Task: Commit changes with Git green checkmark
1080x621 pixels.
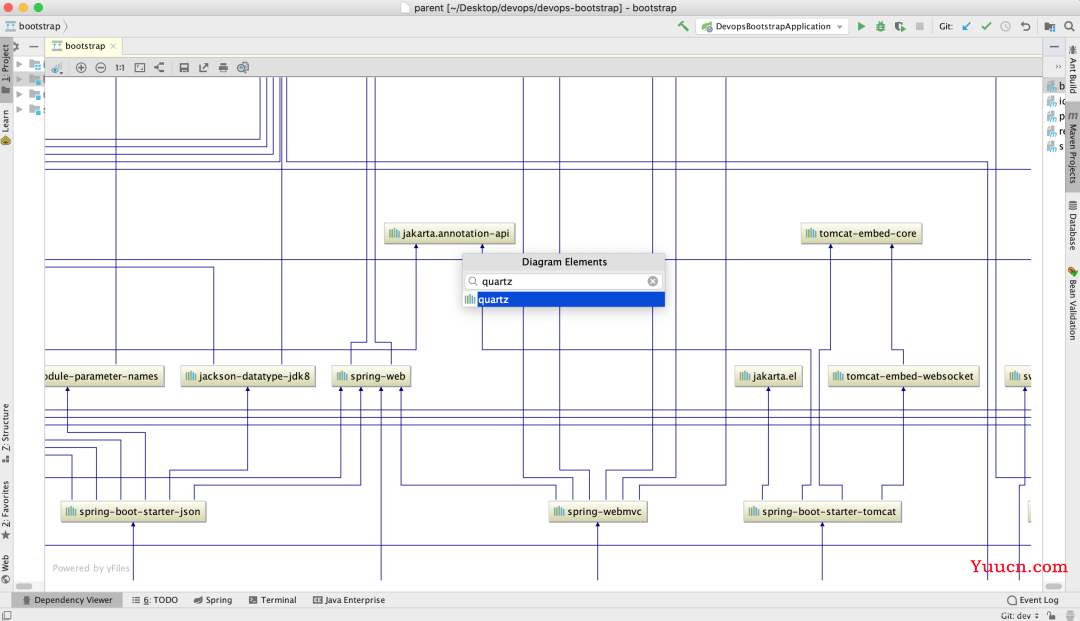Action: (x=986, y=26)
